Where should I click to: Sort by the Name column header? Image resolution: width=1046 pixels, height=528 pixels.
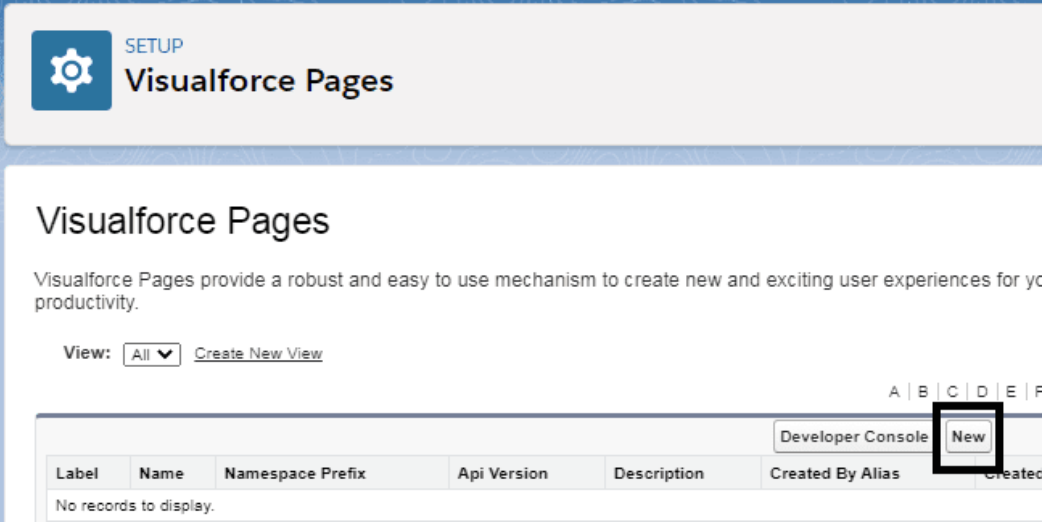[161, 473]
